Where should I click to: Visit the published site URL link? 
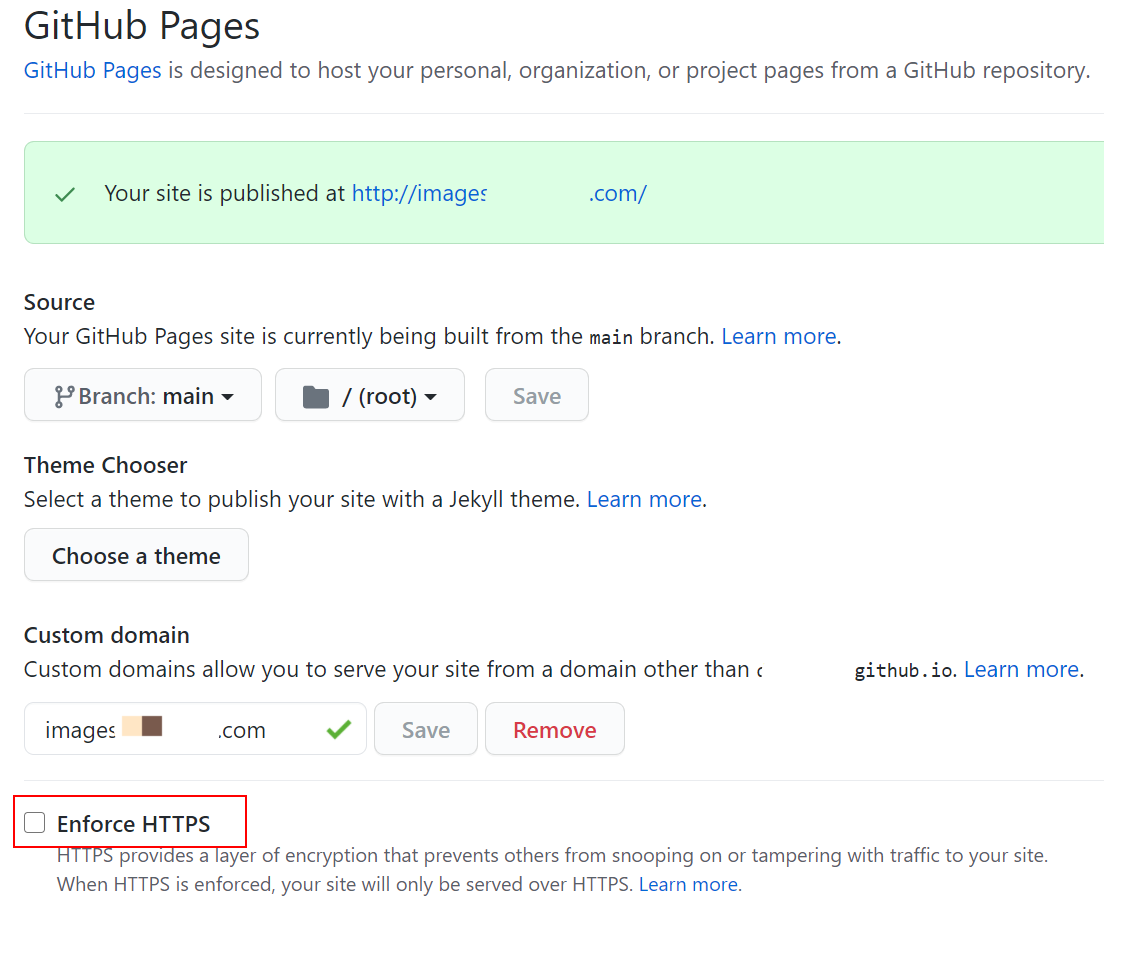click(499, 194)
